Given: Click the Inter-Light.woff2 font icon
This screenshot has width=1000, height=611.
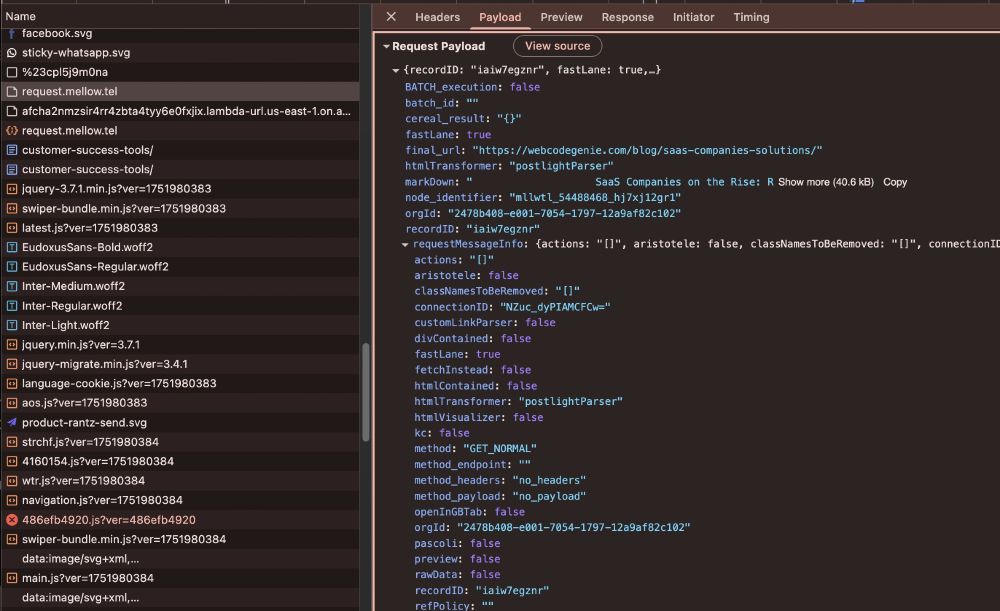Looking at the screenshot, I should coord(11,325).
